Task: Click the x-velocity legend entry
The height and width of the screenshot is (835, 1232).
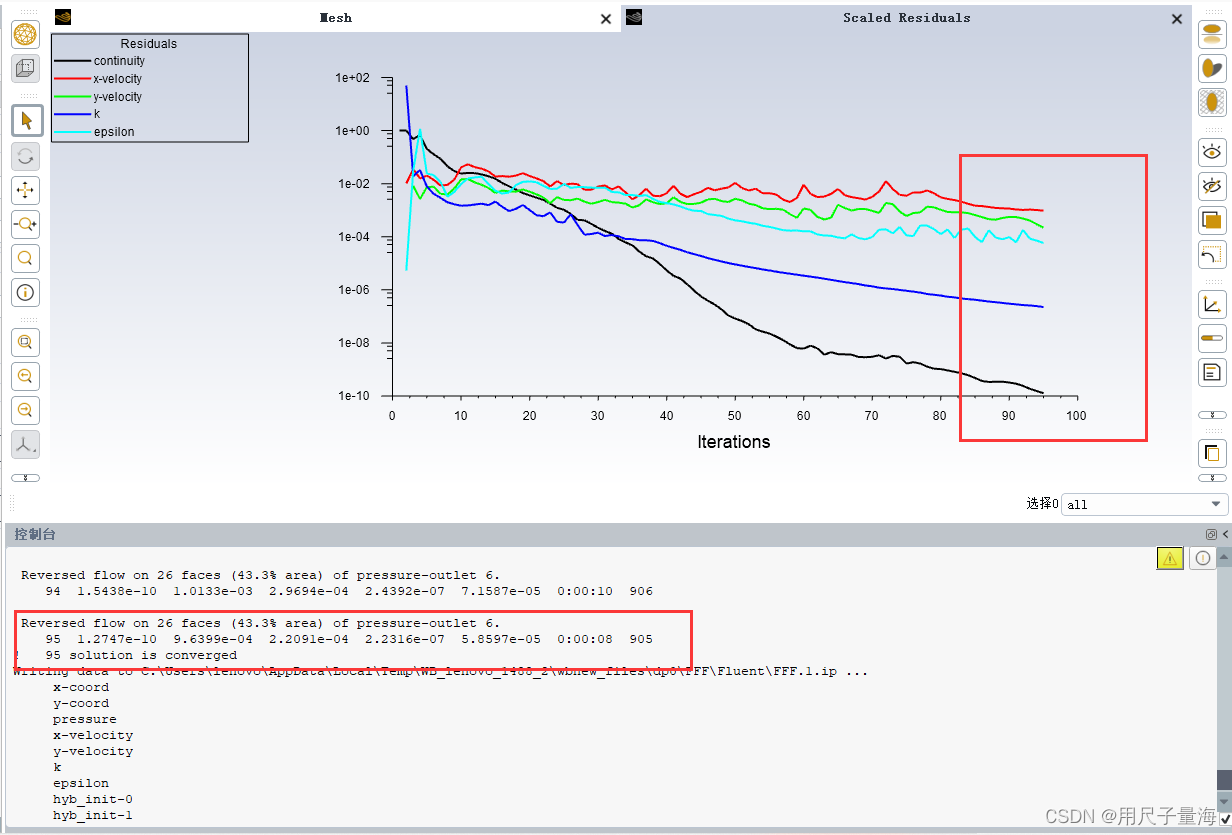Action: [x=98, y=79]
